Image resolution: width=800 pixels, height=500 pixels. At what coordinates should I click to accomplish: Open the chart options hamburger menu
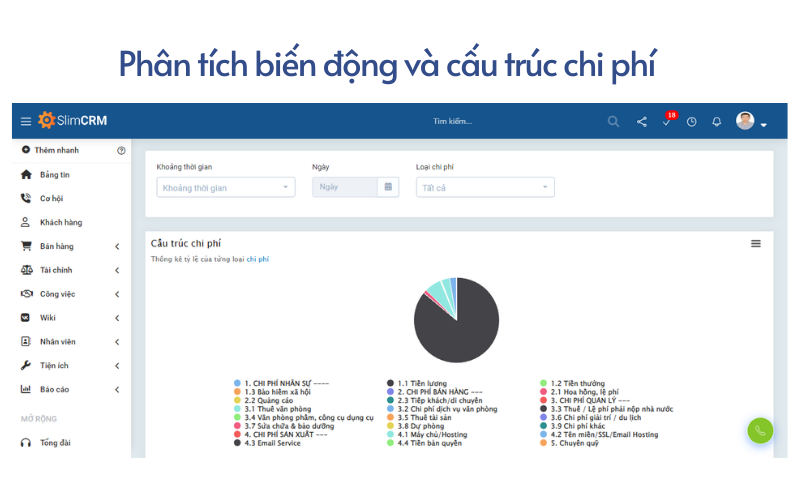(x=756, y=244)
